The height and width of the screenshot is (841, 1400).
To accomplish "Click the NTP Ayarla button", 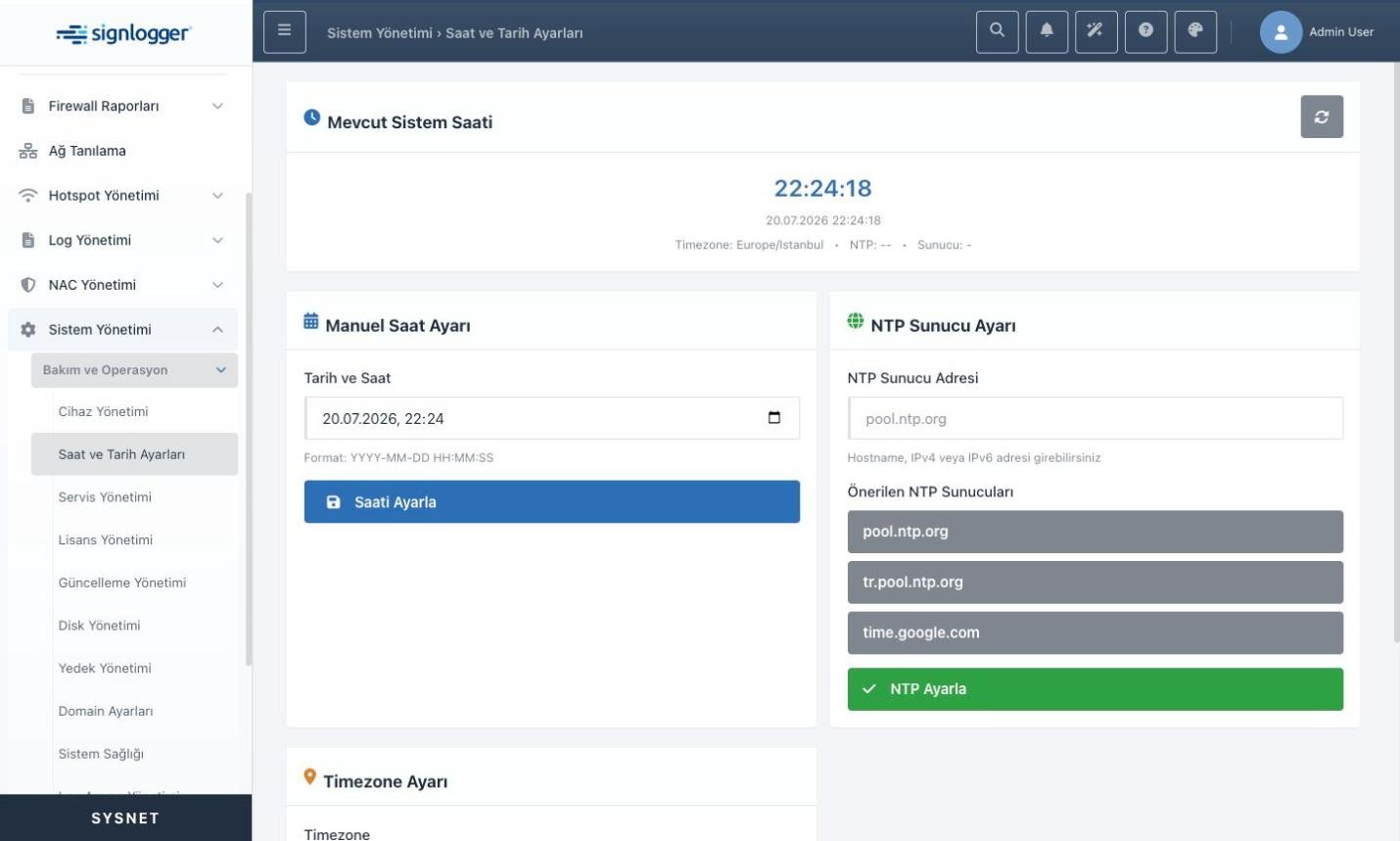I will 1096,689.
